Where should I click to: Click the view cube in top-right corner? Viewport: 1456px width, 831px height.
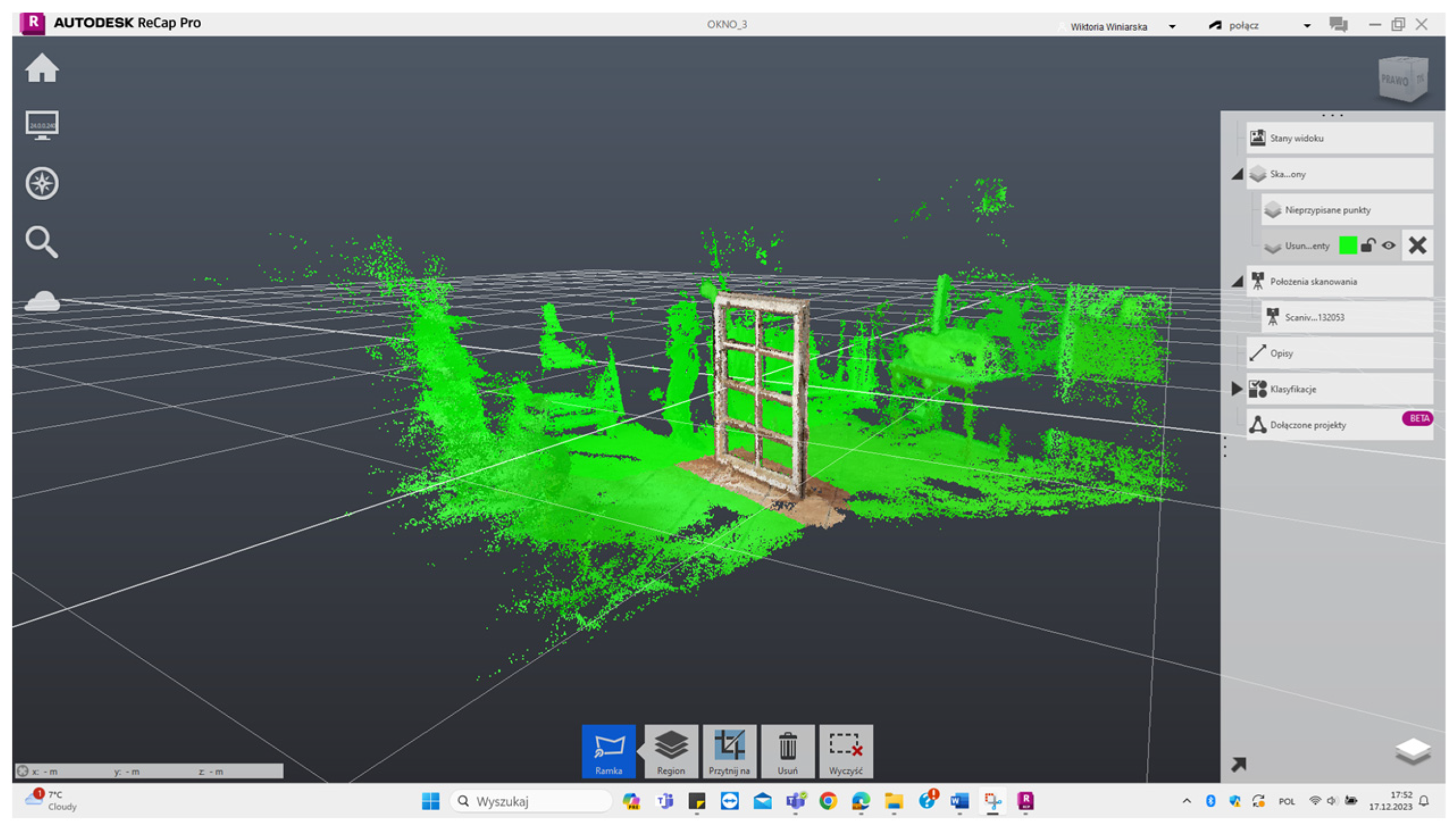pyautogui.click(x=1403, y=79)
